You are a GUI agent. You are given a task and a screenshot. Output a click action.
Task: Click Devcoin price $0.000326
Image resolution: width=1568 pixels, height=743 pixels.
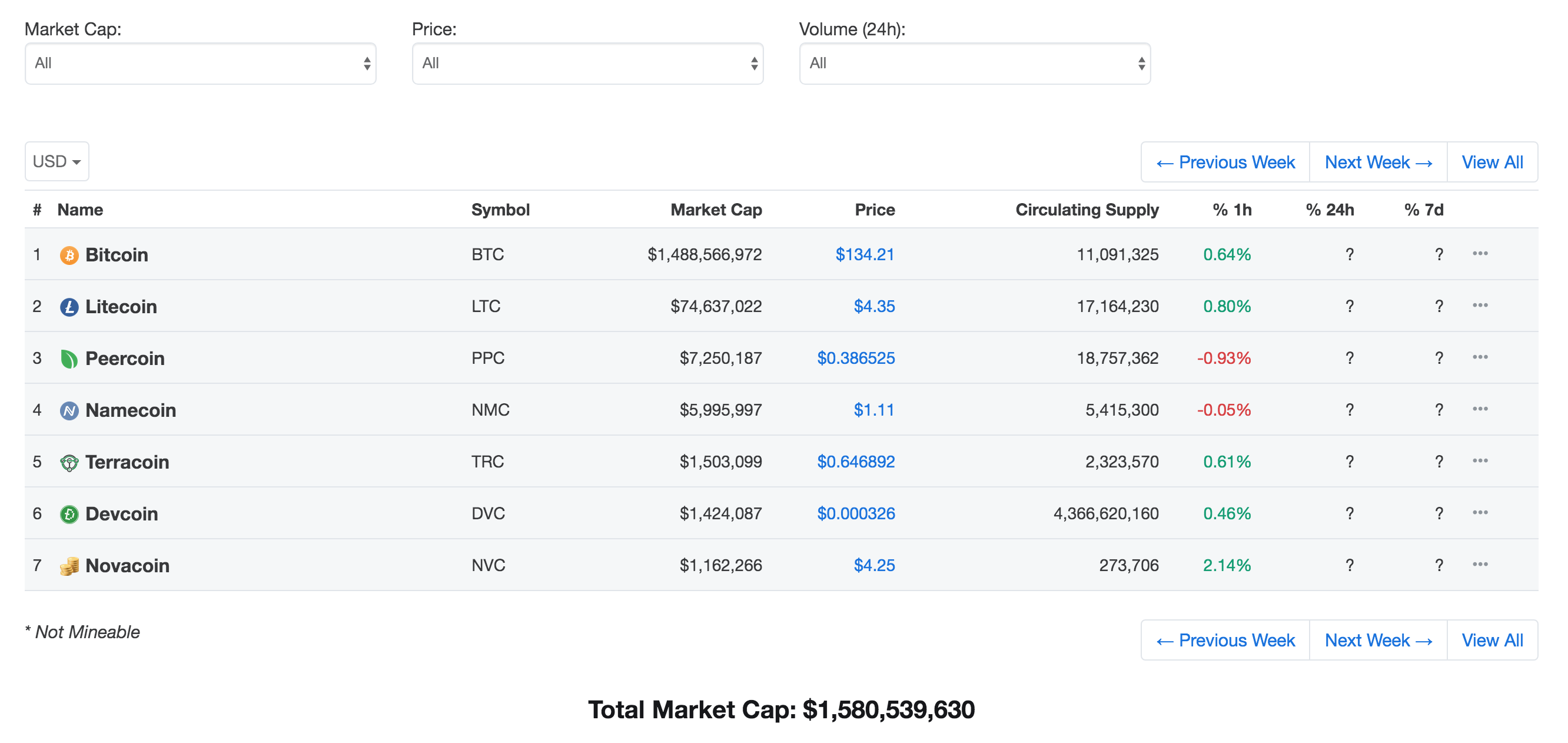pyautogui.click(x=856, y=513)
